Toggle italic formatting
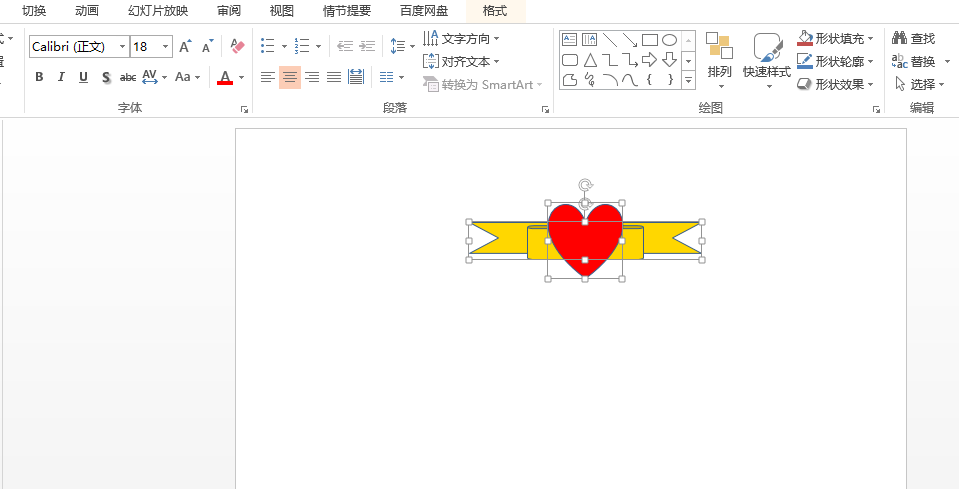Image resolution: width=959 pixels, height=489 pixels. 61,77
